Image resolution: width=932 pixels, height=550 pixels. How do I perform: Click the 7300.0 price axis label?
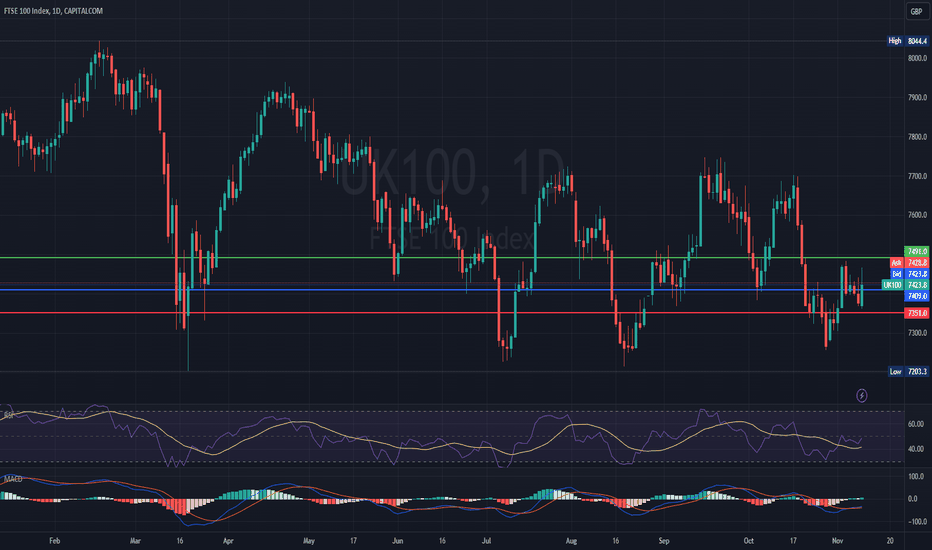tap(917, 333)
